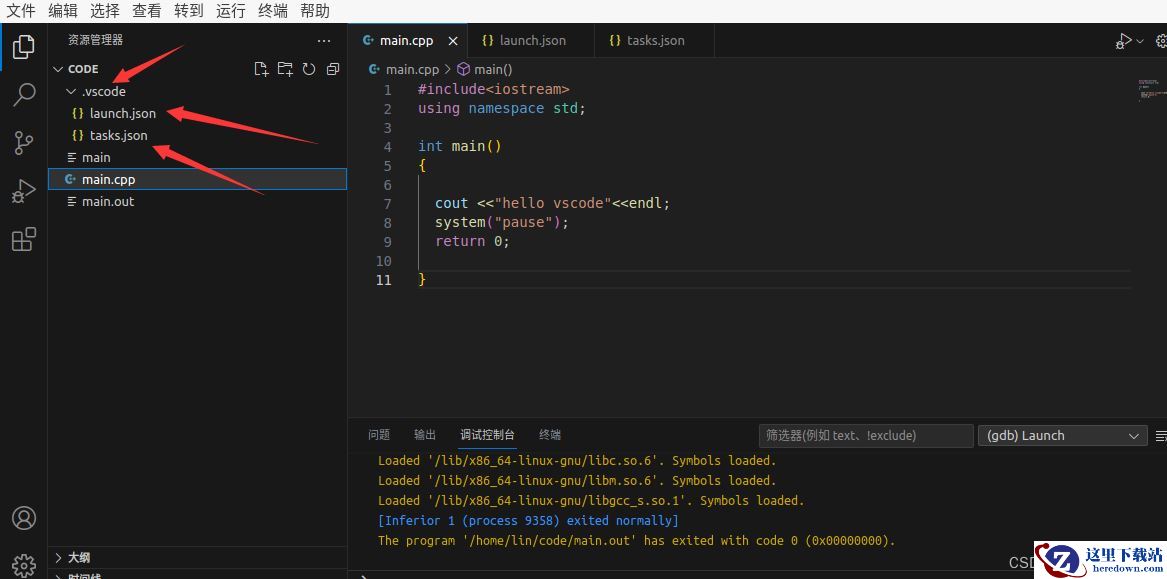
Task: Click the Run or Debug play icon
Action: 1123,41
